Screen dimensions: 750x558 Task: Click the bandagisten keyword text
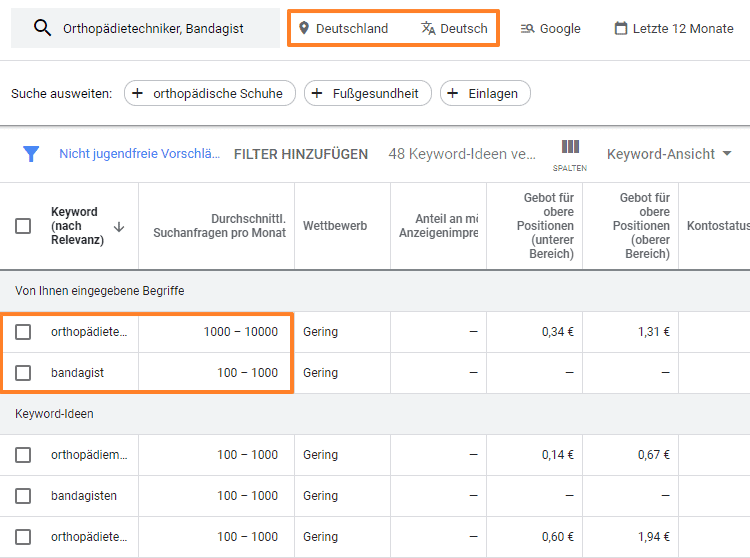click(x=84, y=496)
